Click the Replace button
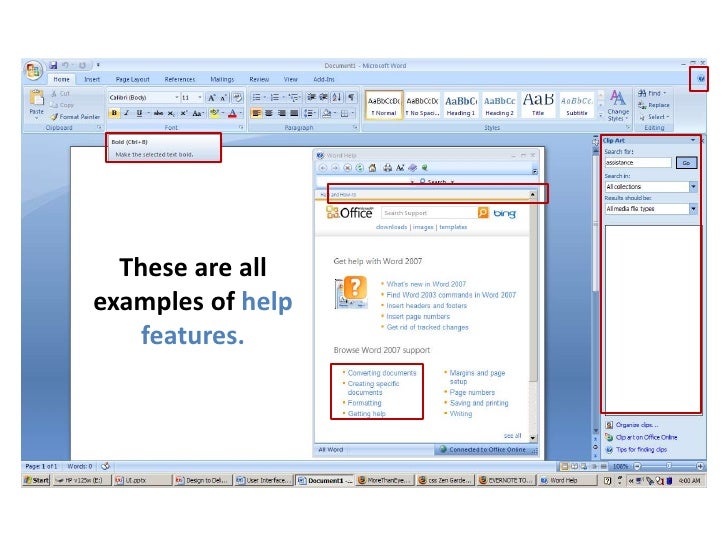The height and width of the screenshot is (546, 728). pyautogui.click(x=654, y=105)
